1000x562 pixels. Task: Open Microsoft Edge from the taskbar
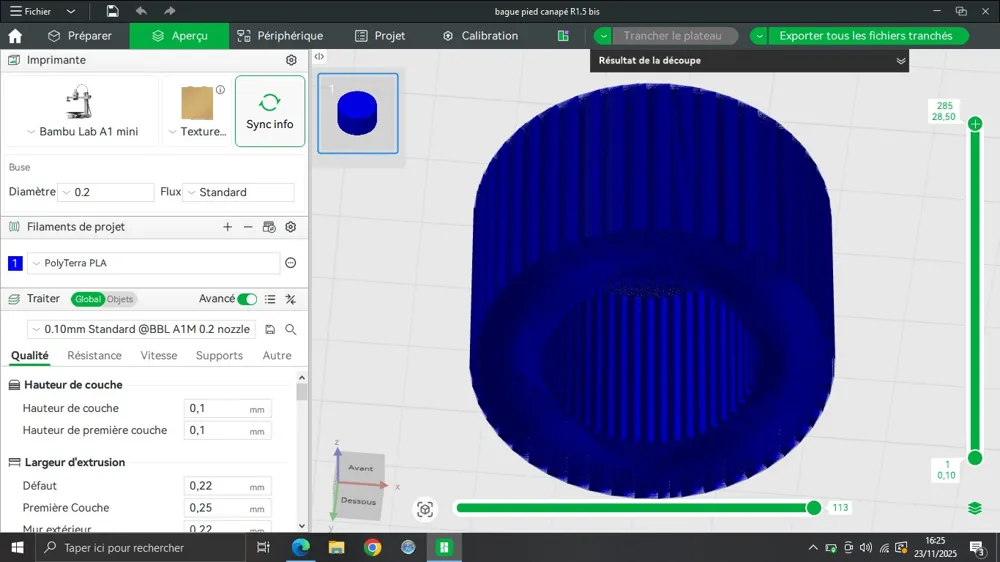tap(300, 547)
